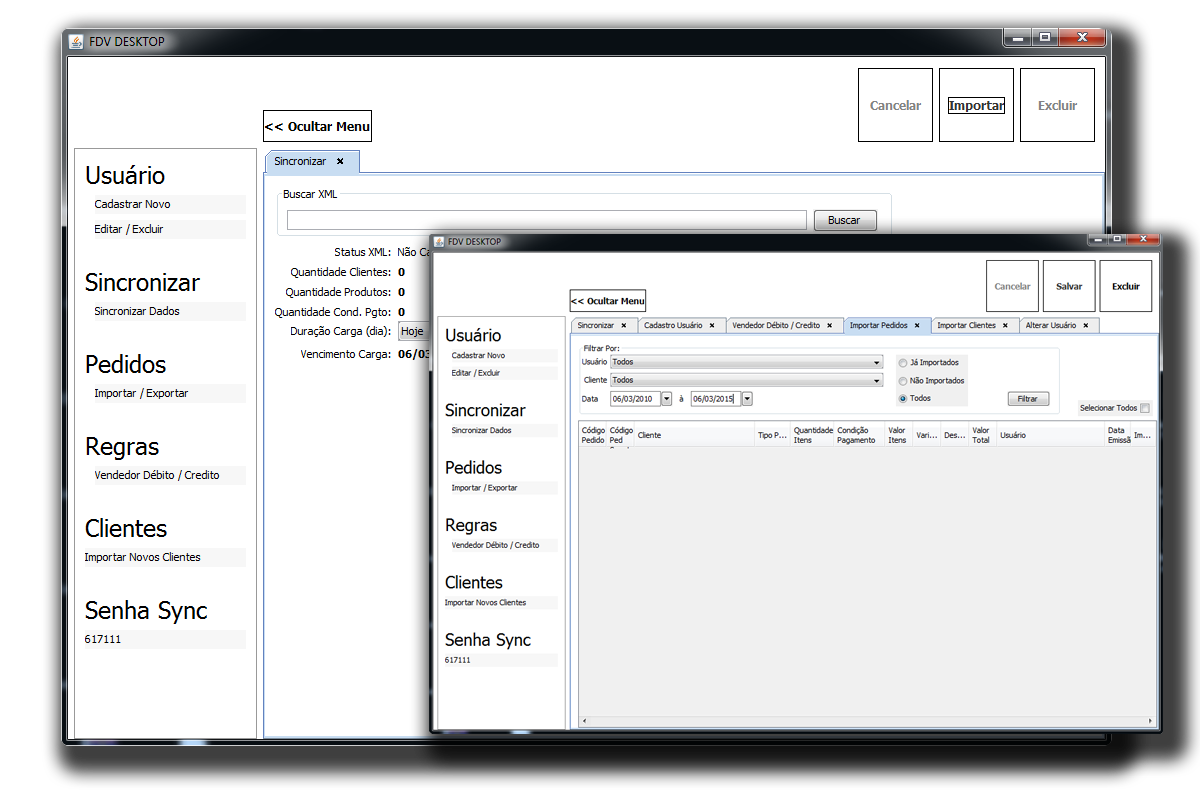Close the Importar Pedidos tab
This screenshot has width=1200, height=800.
tap(917, 326)
